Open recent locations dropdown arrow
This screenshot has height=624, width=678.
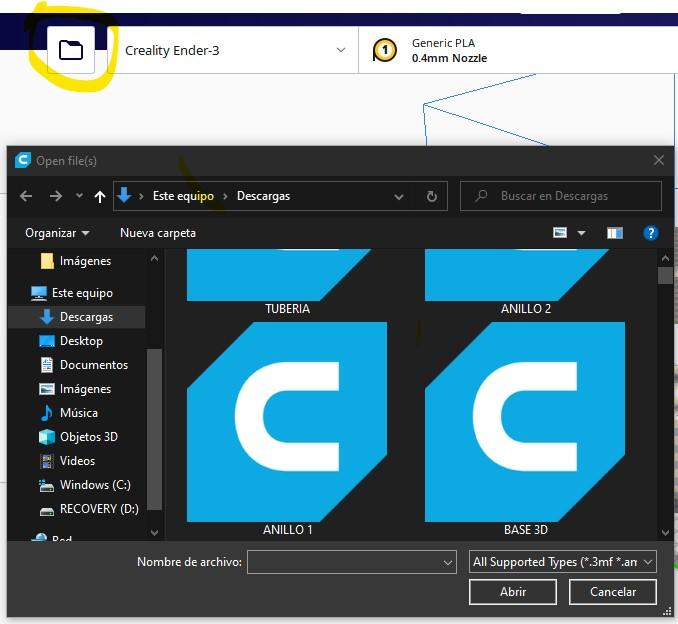click(x=79, y=196)
